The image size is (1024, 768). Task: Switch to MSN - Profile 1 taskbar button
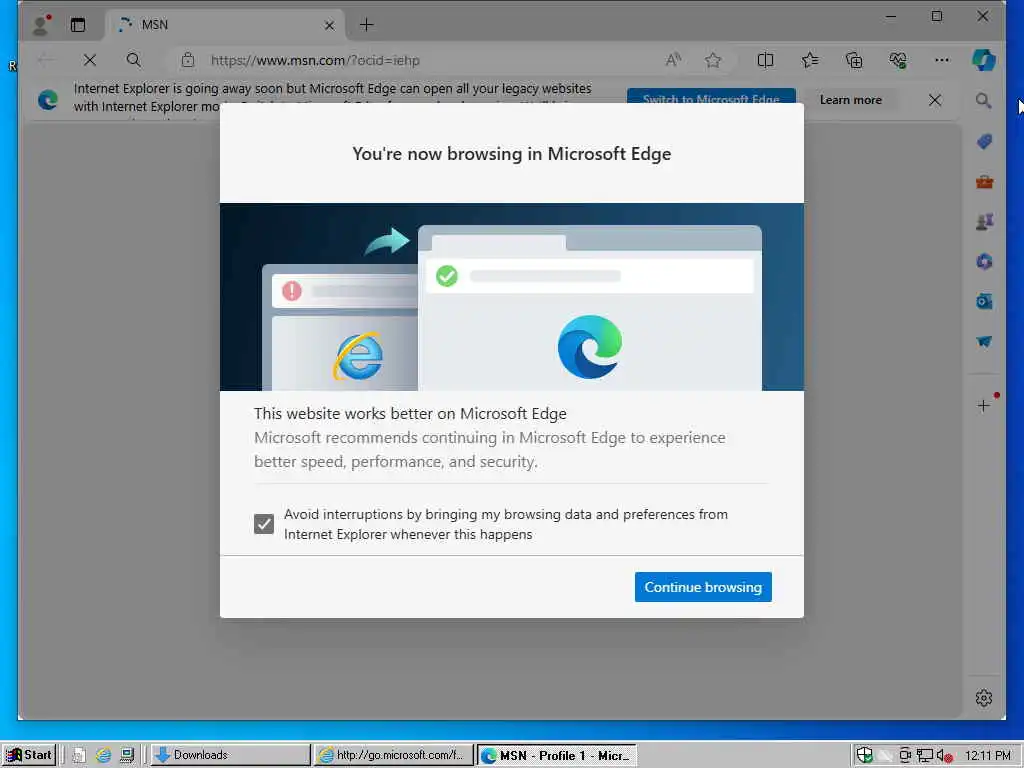557,756
